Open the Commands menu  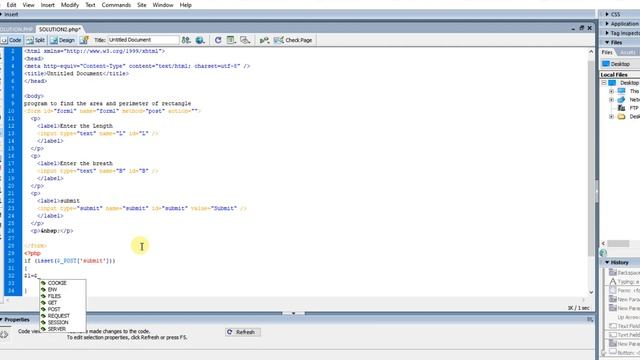116,5
